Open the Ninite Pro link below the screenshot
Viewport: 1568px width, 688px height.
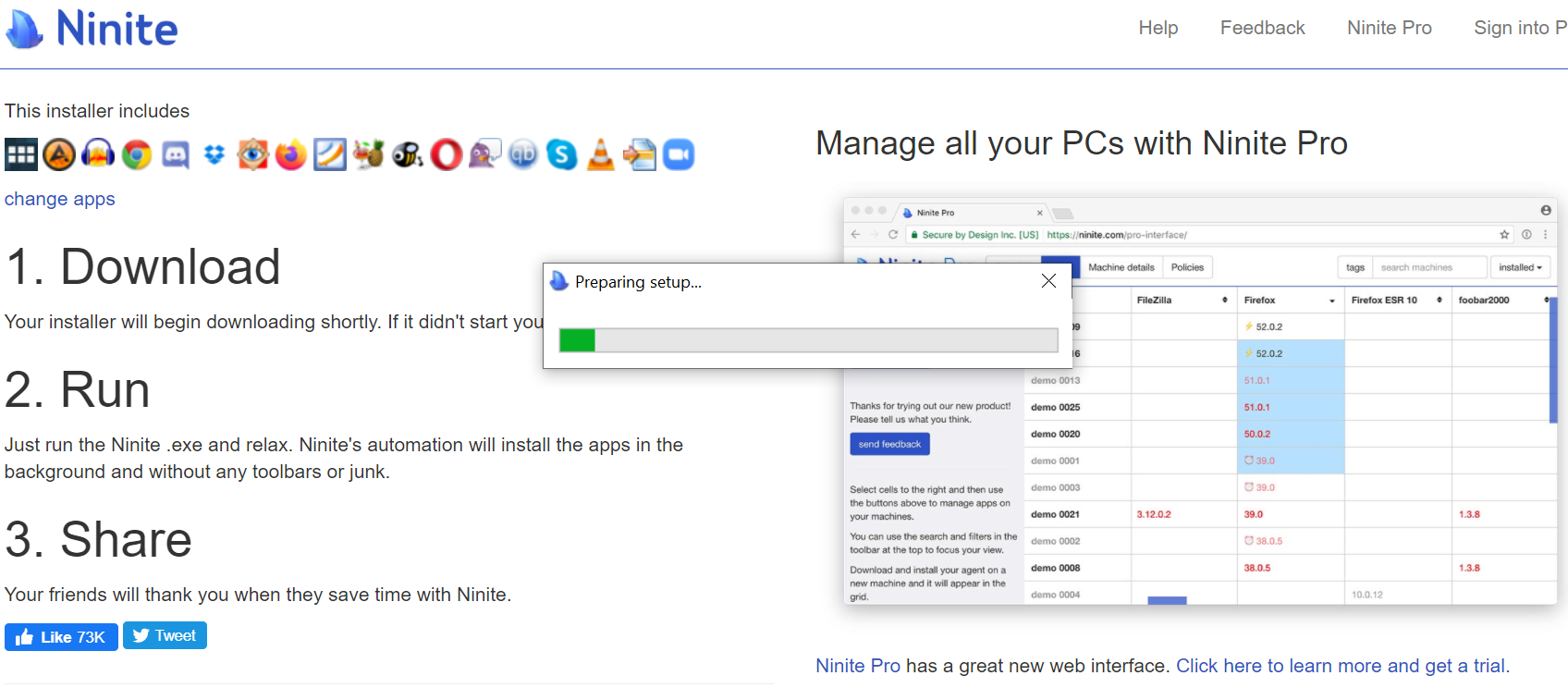[858, 666]
